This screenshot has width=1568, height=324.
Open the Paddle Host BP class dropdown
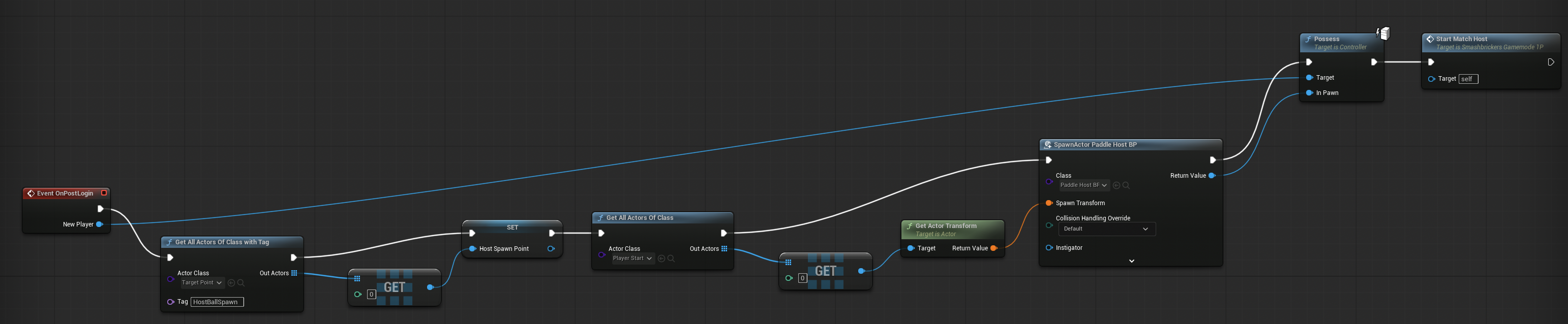[1084, 185]
